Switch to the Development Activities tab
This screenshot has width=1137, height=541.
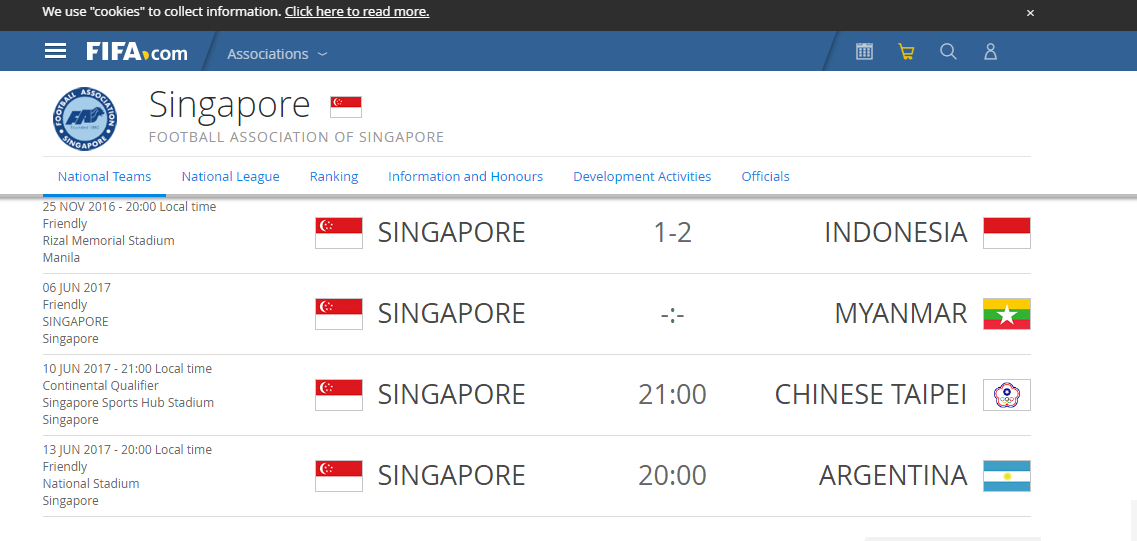pyautogui.click(x=642, y=176)
